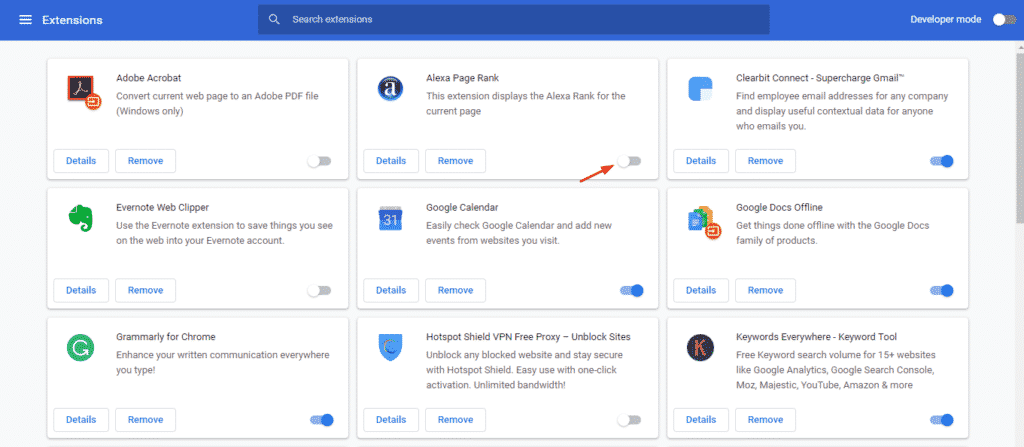
Task: Turn on Alexa Page Rank extension
Action: coord(629,161)
